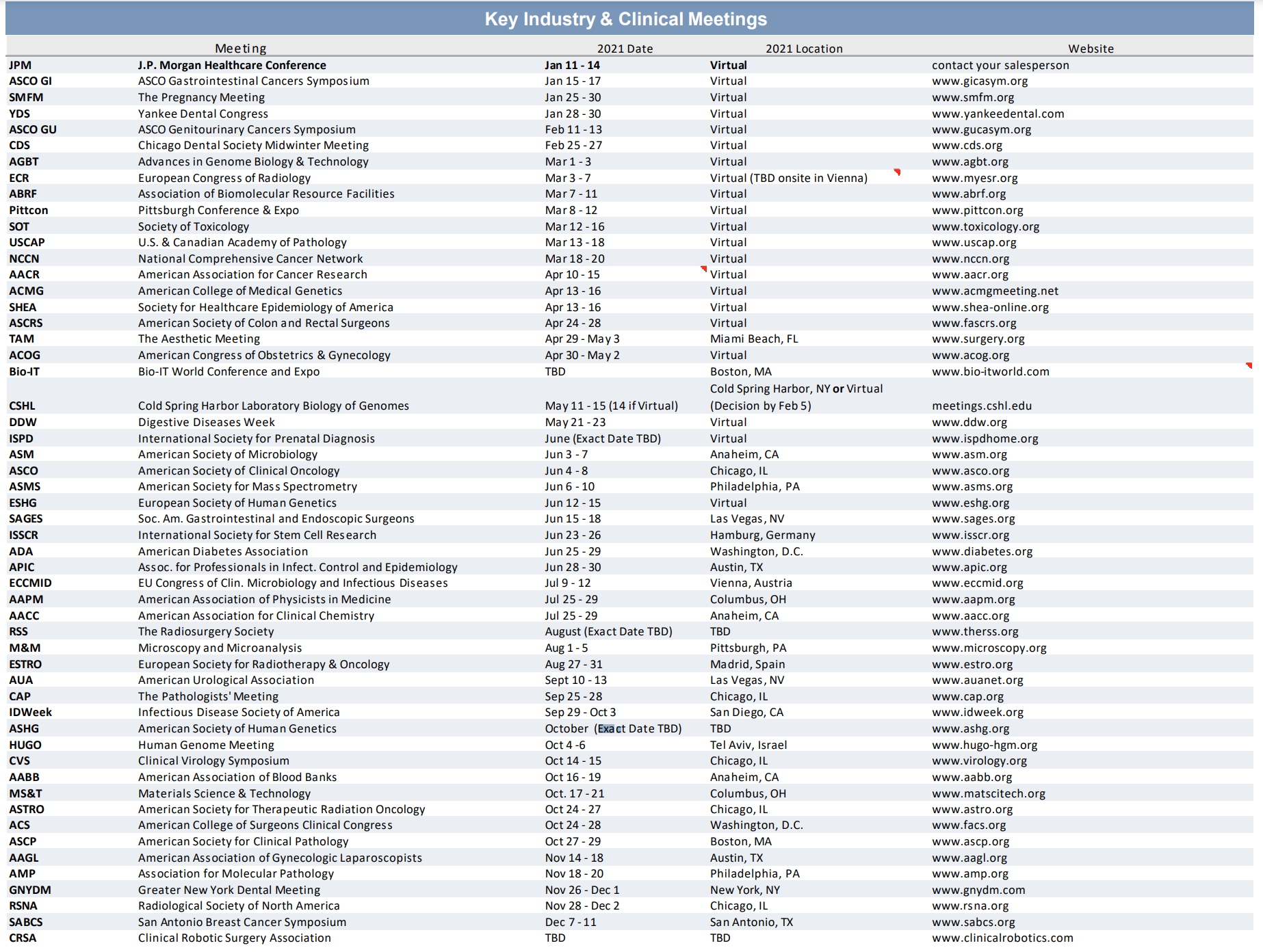Visit www.yankeedental.com link

click(998, 114)
